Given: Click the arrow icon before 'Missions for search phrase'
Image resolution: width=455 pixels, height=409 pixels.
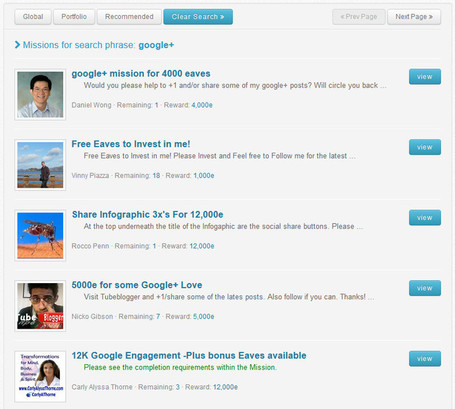Looking at the screenshot, I should click(17, 45).
